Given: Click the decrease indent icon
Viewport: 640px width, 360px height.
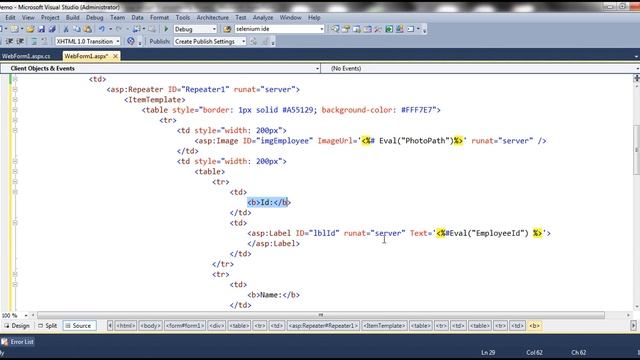Looking at the screenshot, I should coord(9,41).
